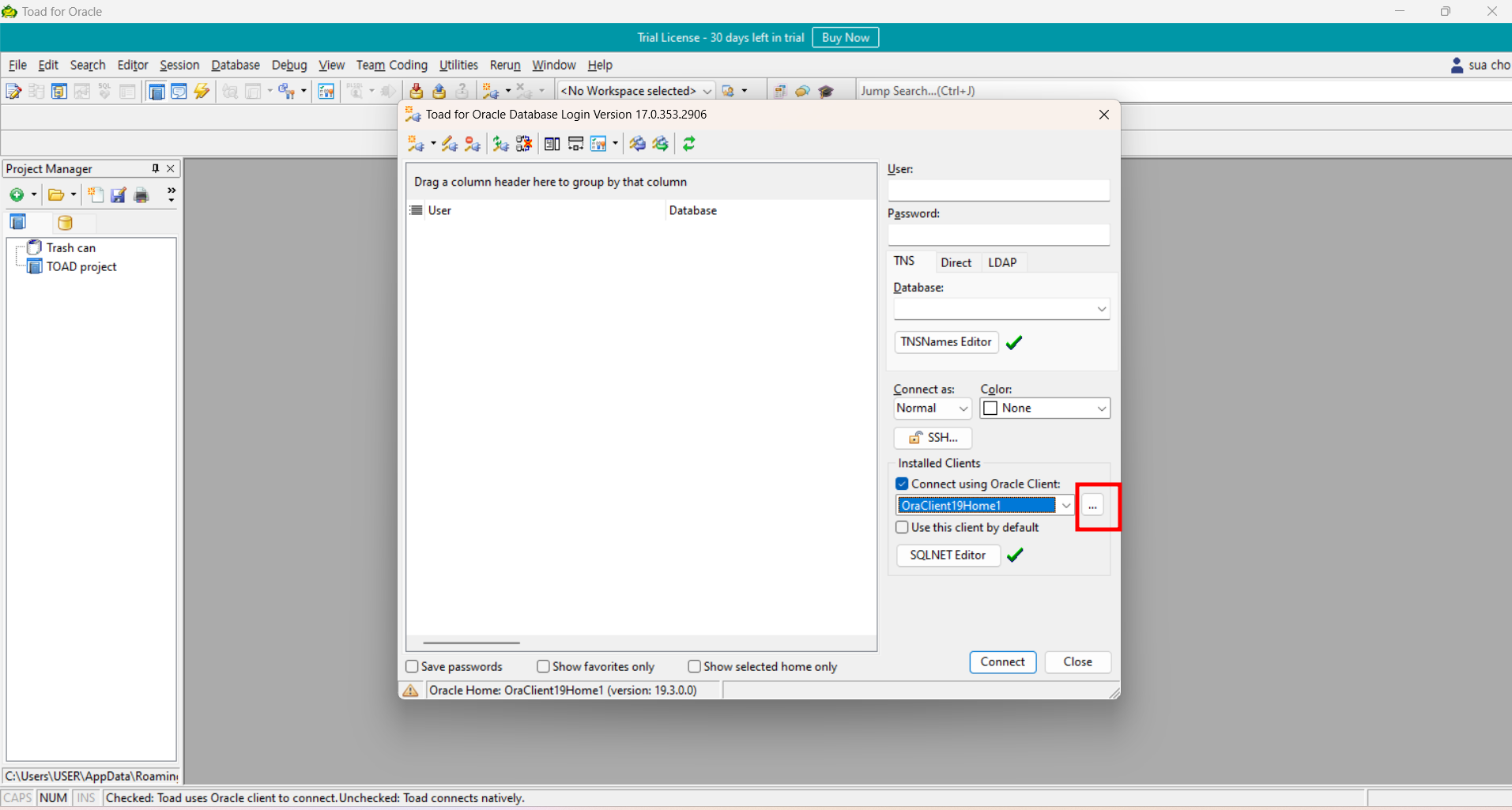This screenshot has height=810, width=1512.
Task: Click the User input field
Action: [x=998, y=190]
